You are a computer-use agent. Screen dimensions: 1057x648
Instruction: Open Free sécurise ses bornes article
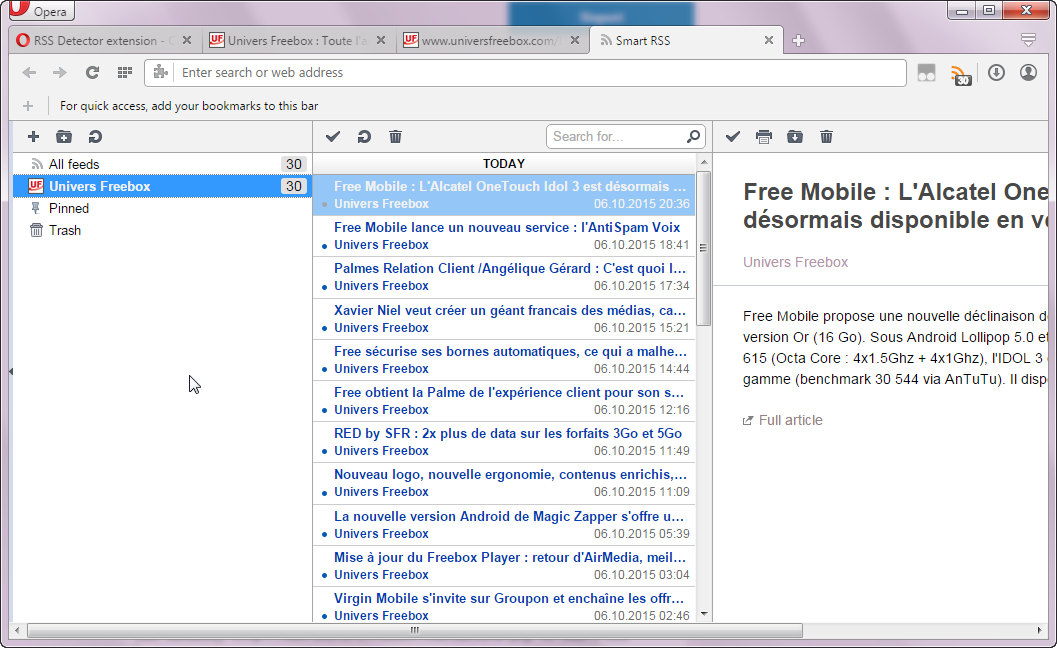point(504,360)
